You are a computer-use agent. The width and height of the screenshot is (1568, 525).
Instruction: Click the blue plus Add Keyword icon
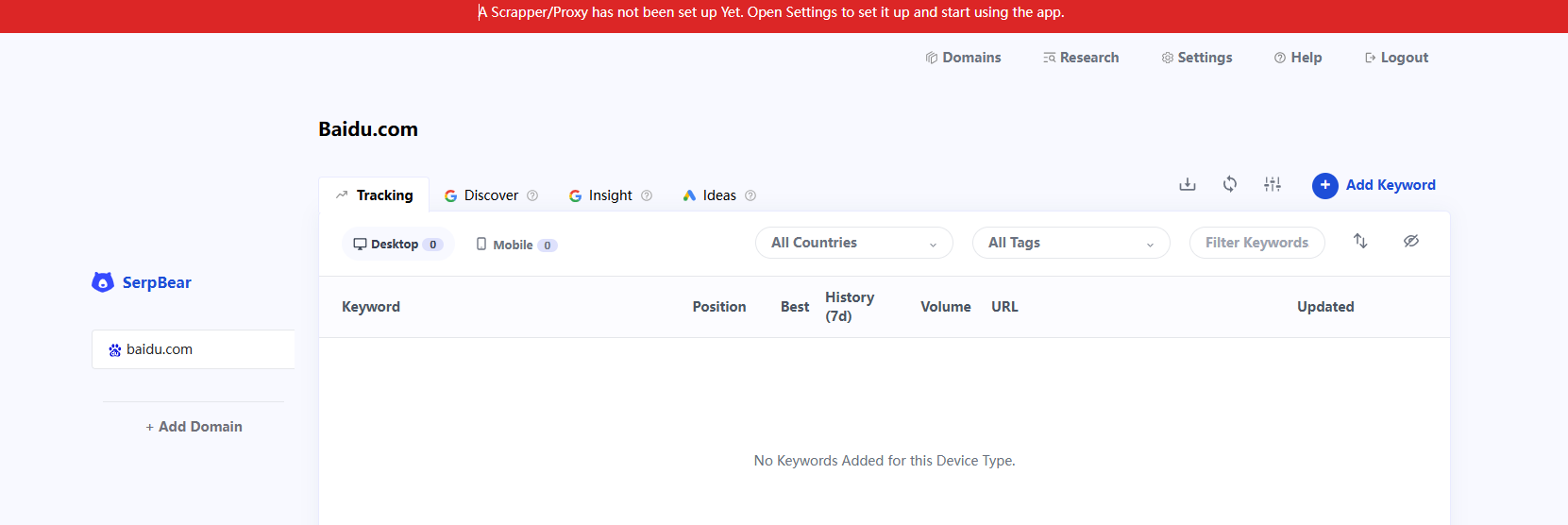click(1325, 185)
